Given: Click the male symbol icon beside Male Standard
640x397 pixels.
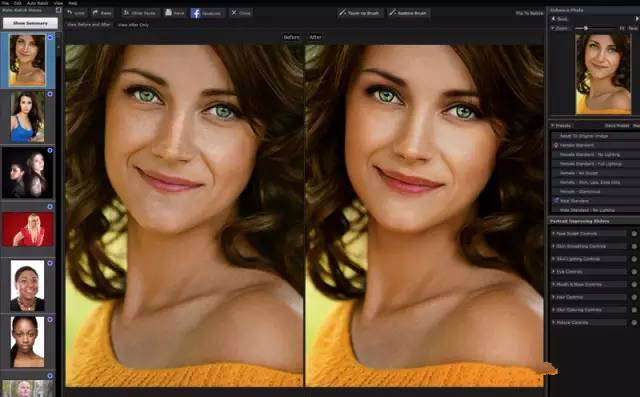Looking at the screenshot, I should pyautogui.click(x=556, y=200).
